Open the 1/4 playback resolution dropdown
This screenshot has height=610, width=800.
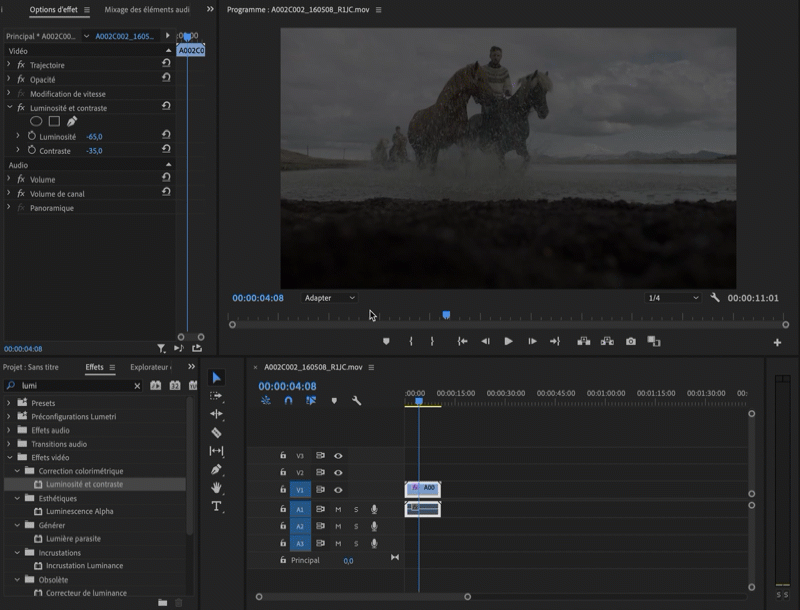(673, 298)
